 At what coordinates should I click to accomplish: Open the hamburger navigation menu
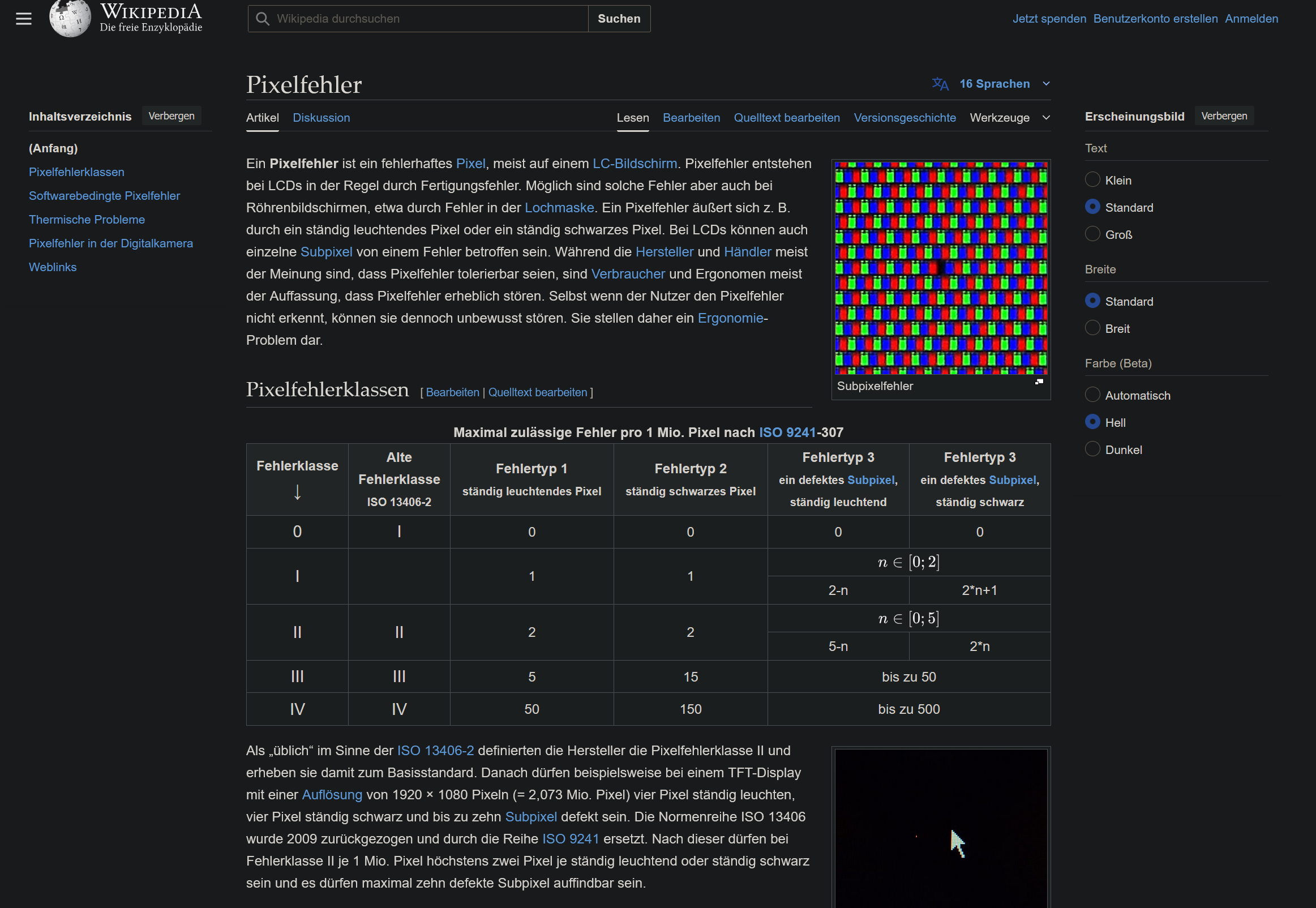pyautogui.click(x=23, y=18)
